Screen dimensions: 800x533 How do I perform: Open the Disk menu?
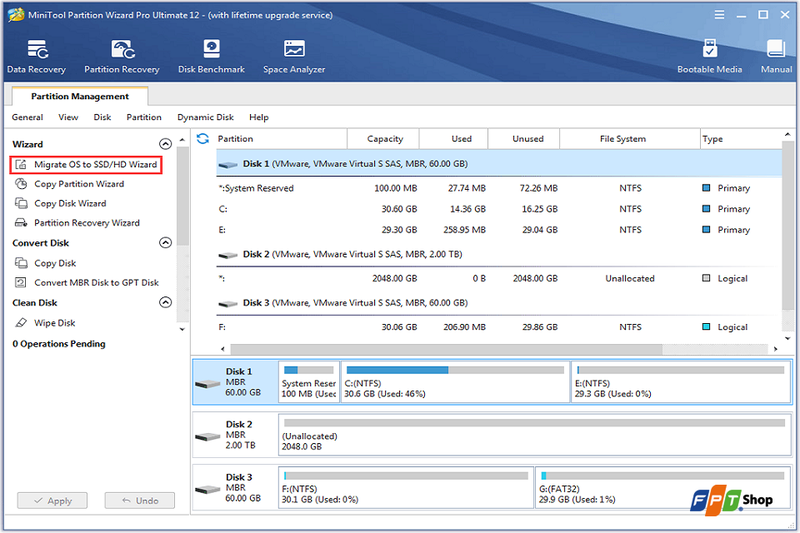click(x=102, y=117)
